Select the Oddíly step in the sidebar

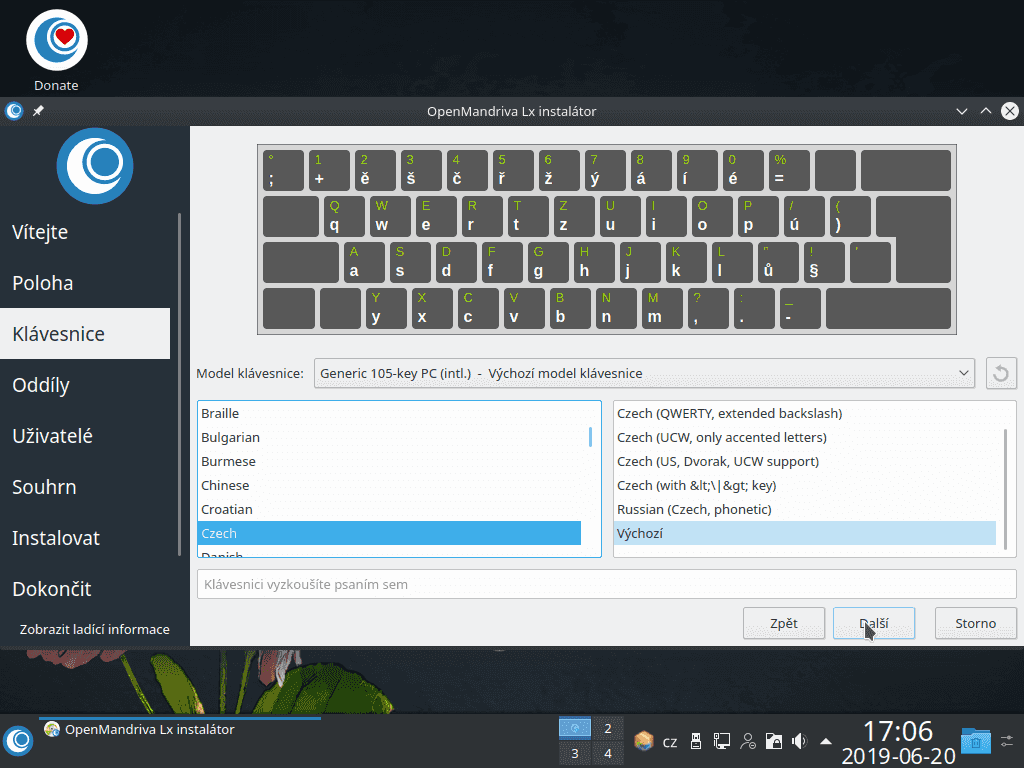[x=42, y=385]
